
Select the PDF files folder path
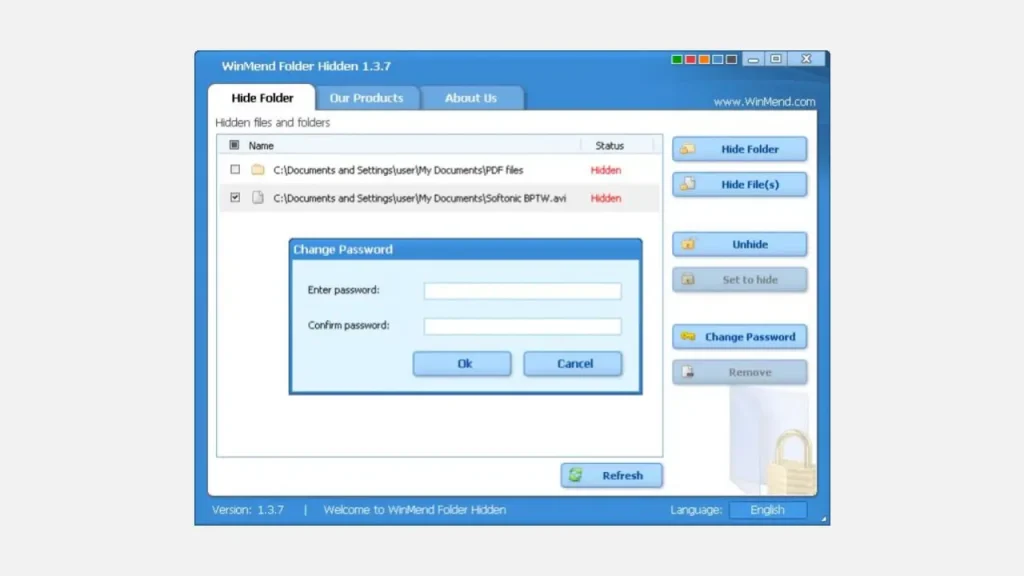(398, 170)
